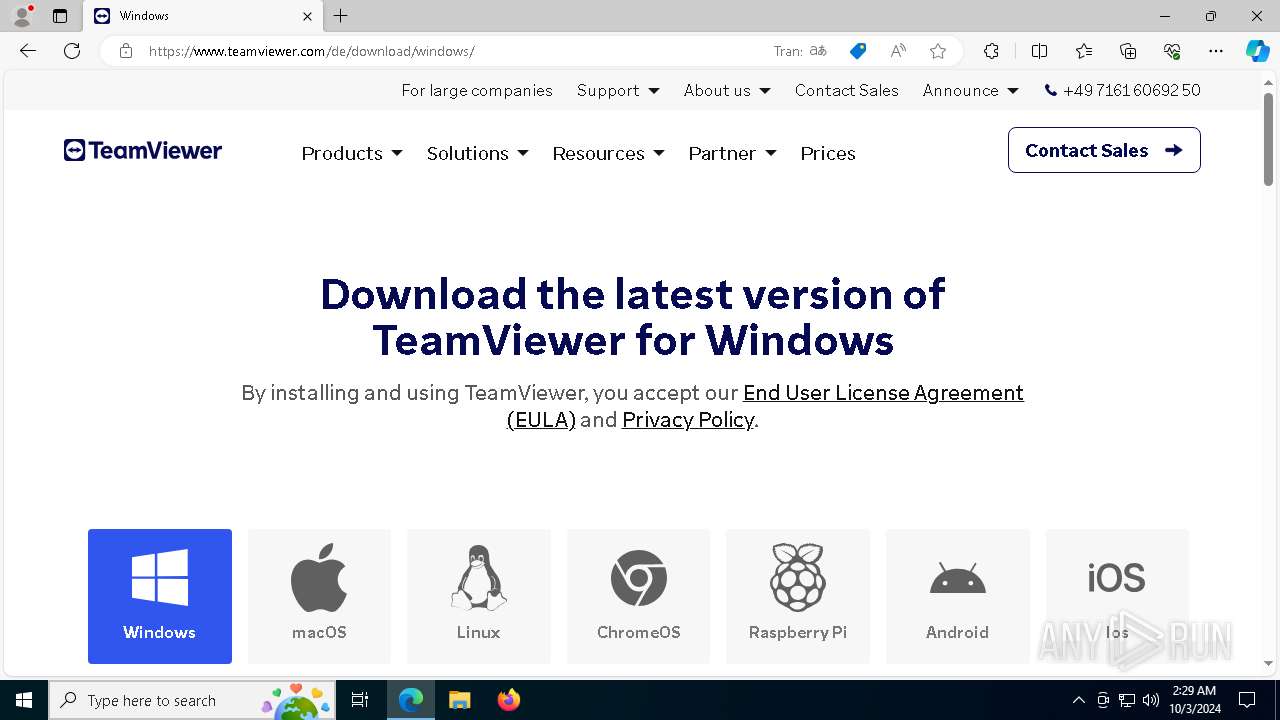The image size is (1280, 720).
Task: Select the Android platform tile
Action: pyautogui.click(x=957, y=596)
